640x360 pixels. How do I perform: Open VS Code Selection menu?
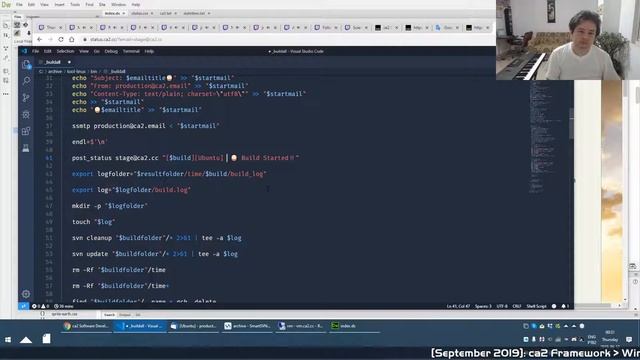coord(65,51)
